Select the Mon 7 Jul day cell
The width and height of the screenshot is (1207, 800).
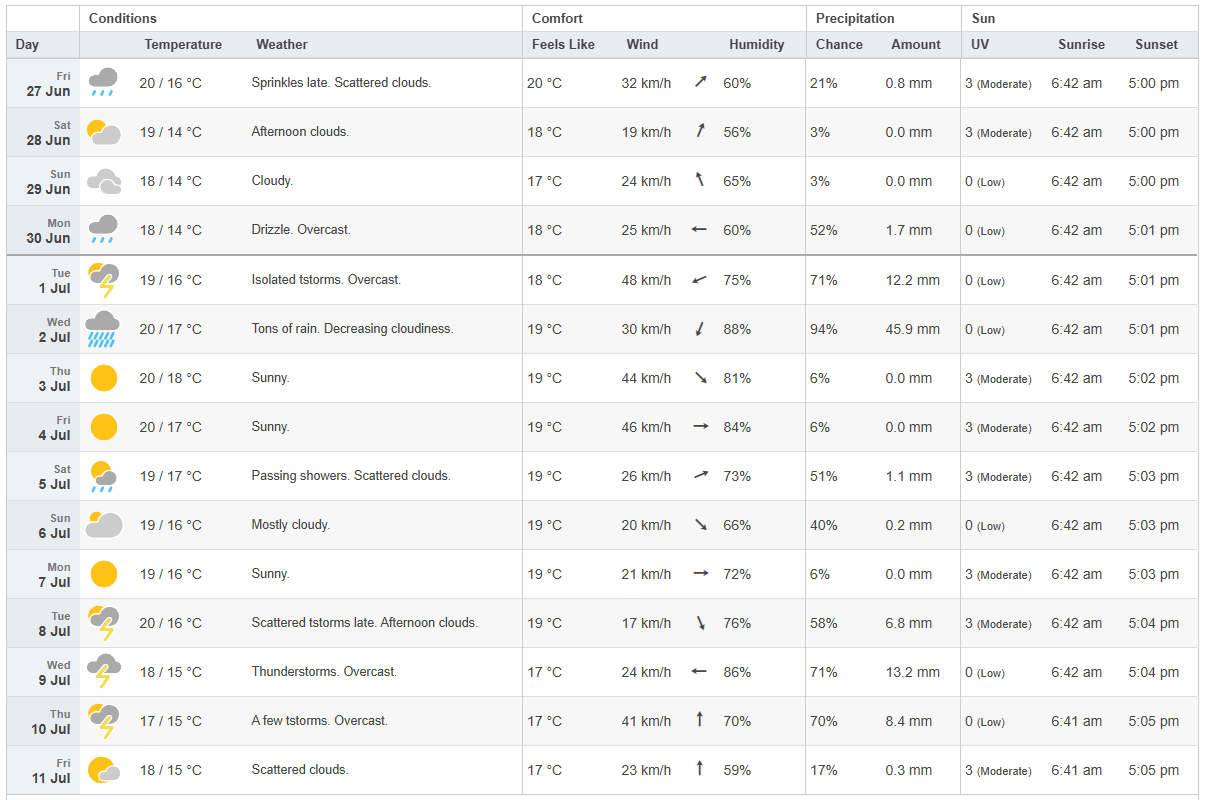[48, 574]
